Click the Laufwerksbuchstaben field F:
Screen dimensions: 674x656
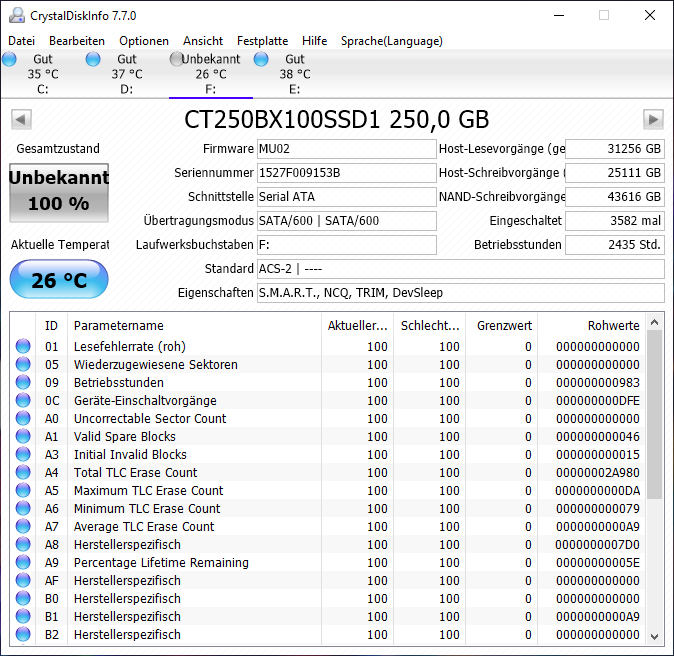[x=346, y=245]
